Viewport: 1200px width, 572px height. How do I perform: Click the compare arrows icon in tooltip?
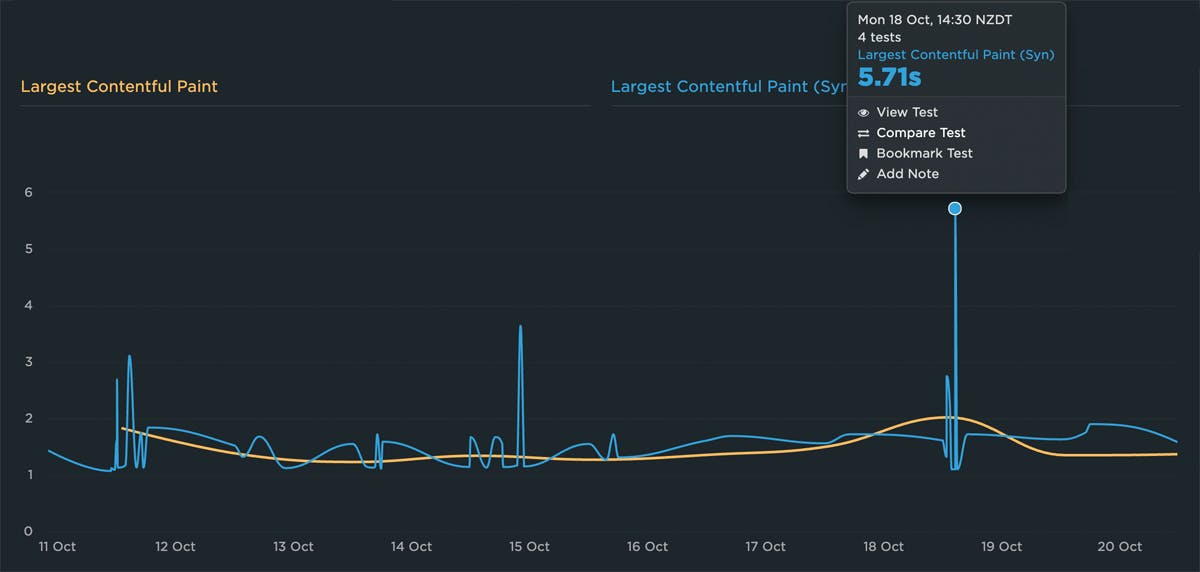coord(864,133)
